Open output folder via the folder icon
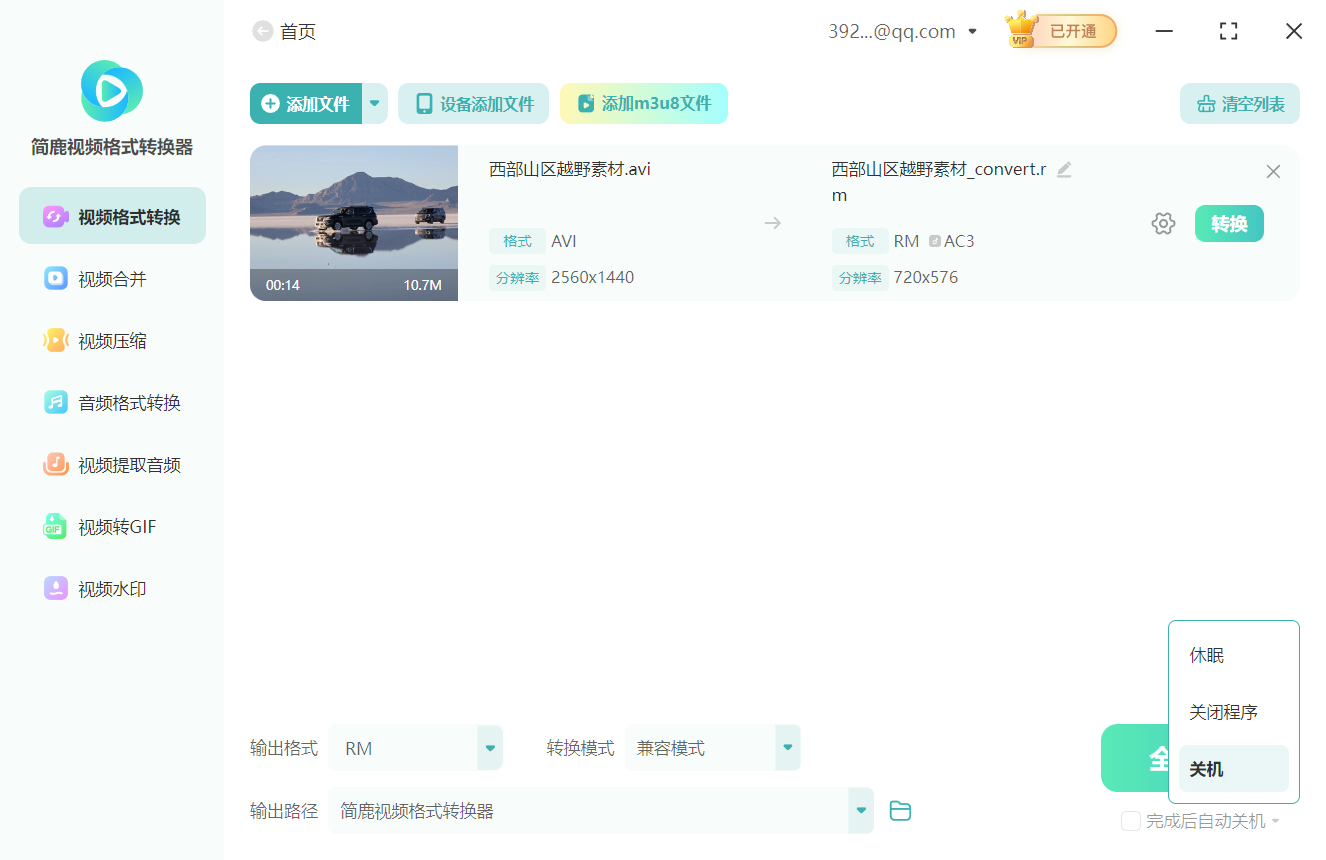Viewport: 1326px width, 860px height. [x=900, y=810]
